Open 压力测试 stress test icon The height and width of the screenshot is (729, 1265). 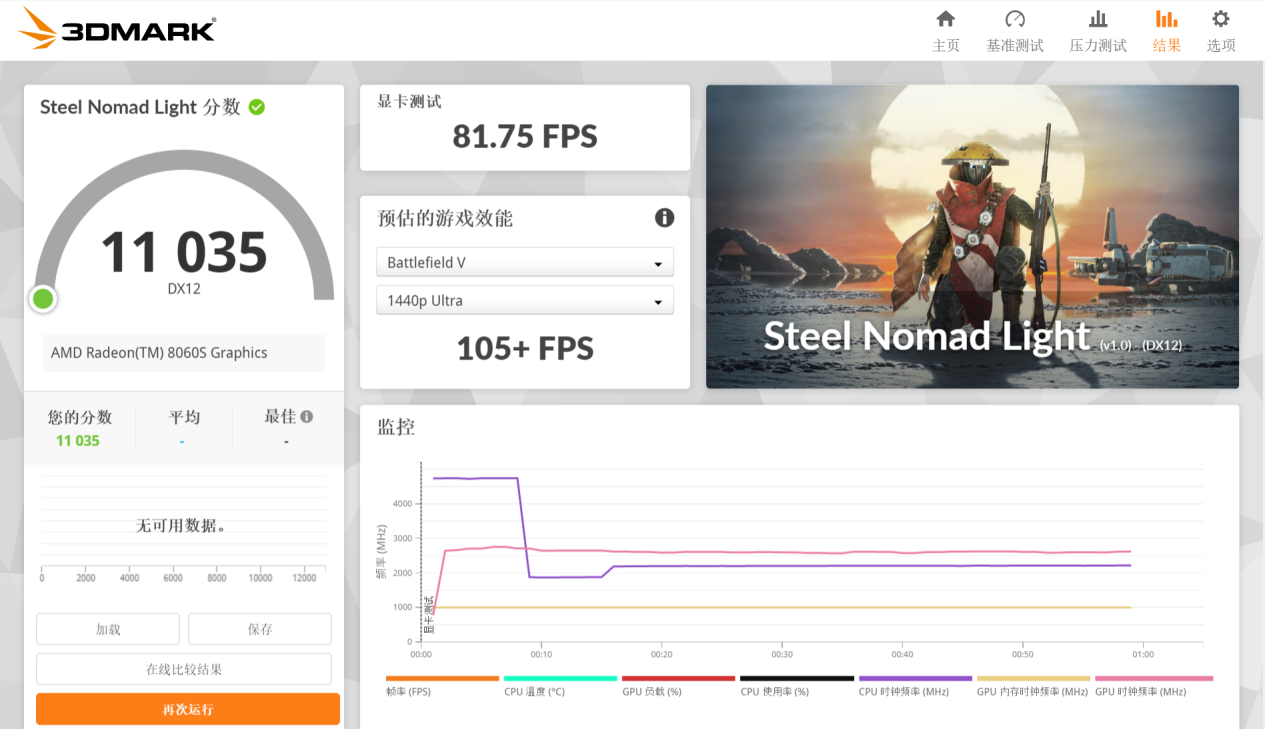(x=1097, y=20)
